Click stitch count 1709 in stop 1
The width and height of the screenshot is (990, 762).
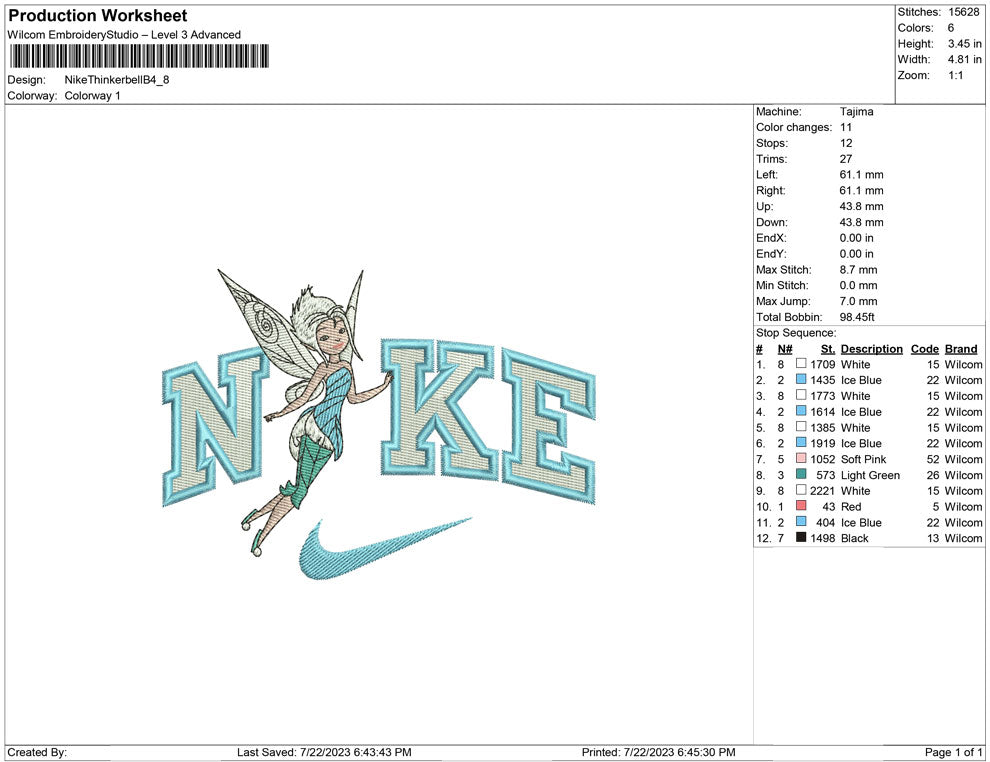[823, 365]
